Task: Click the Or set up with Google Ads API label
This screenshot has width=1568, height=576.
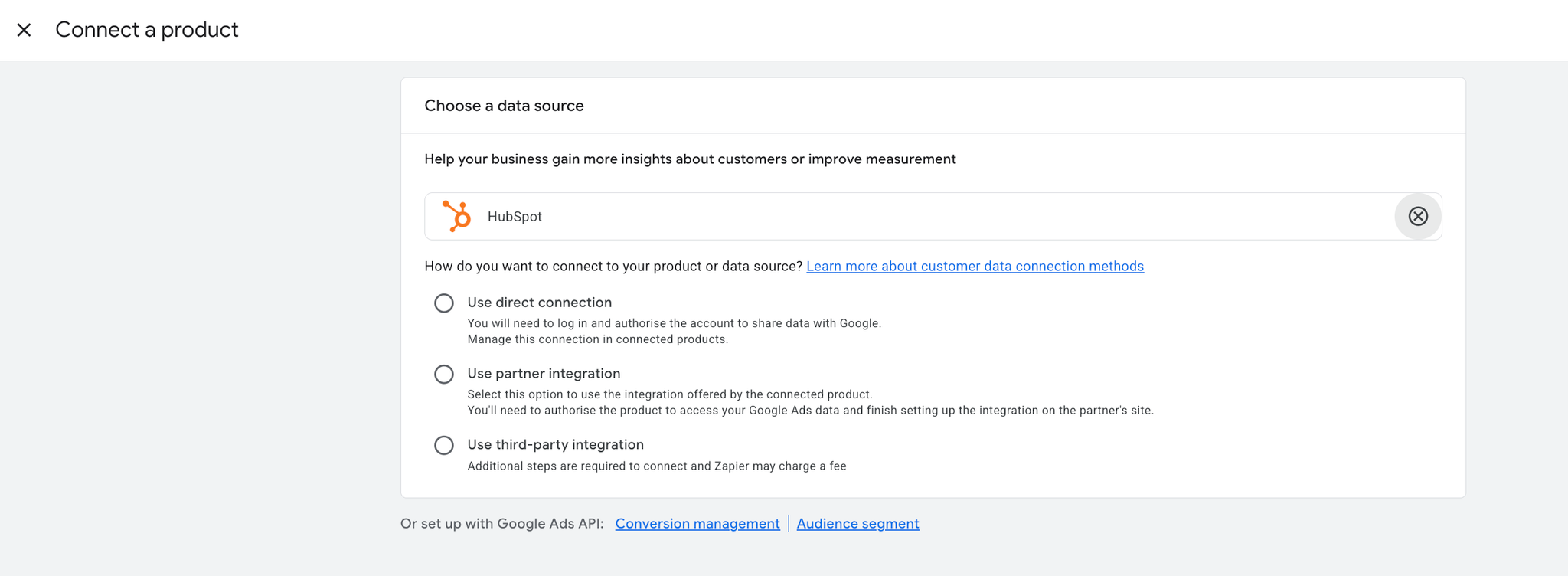Action: [x=501, y=523]
